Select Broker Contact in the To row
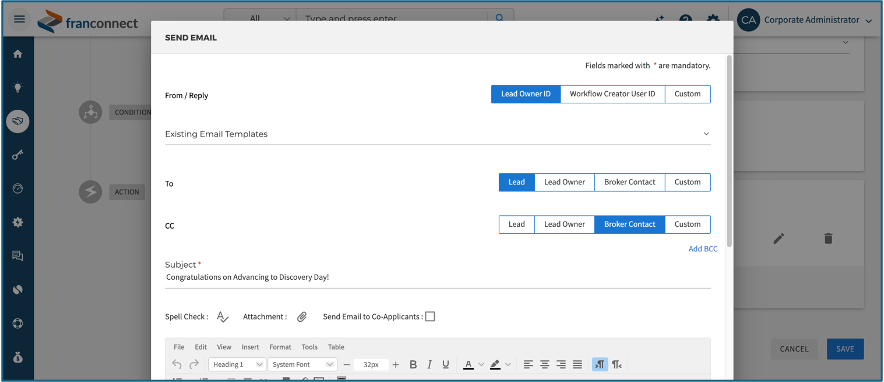 (x=630, y=182)
